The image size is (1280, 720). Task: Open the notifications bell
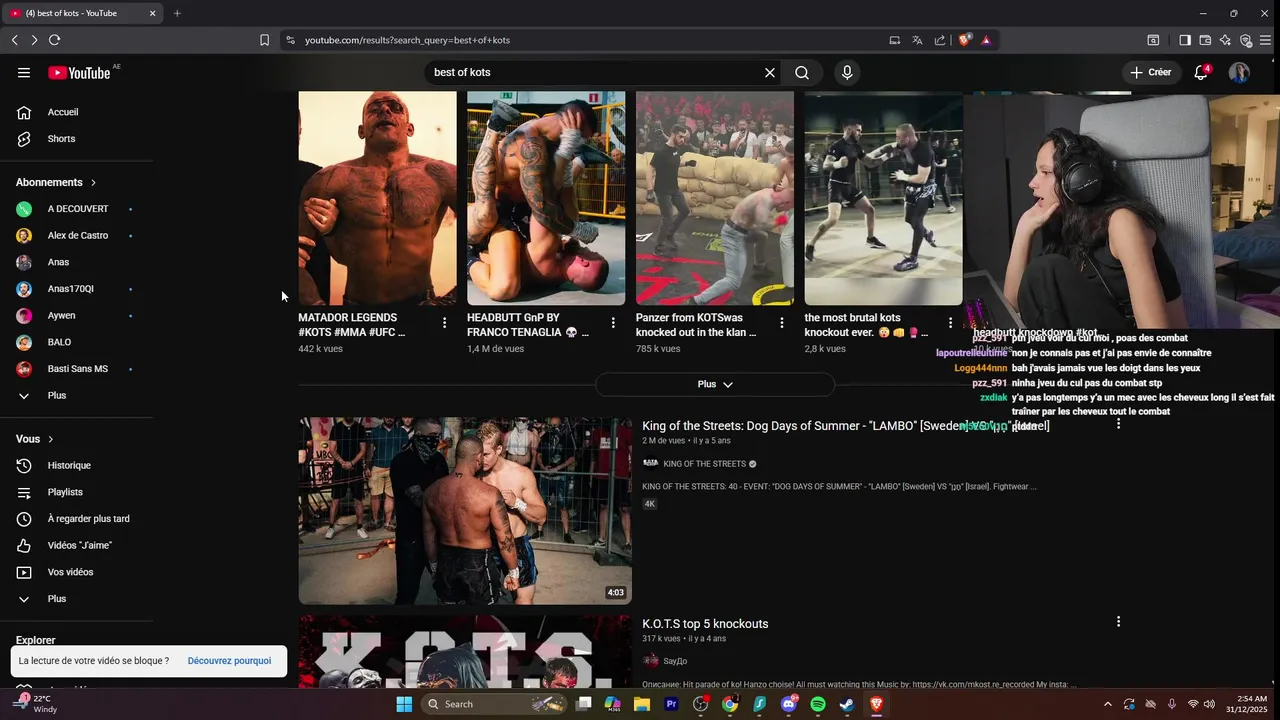tap(1202, 72)
